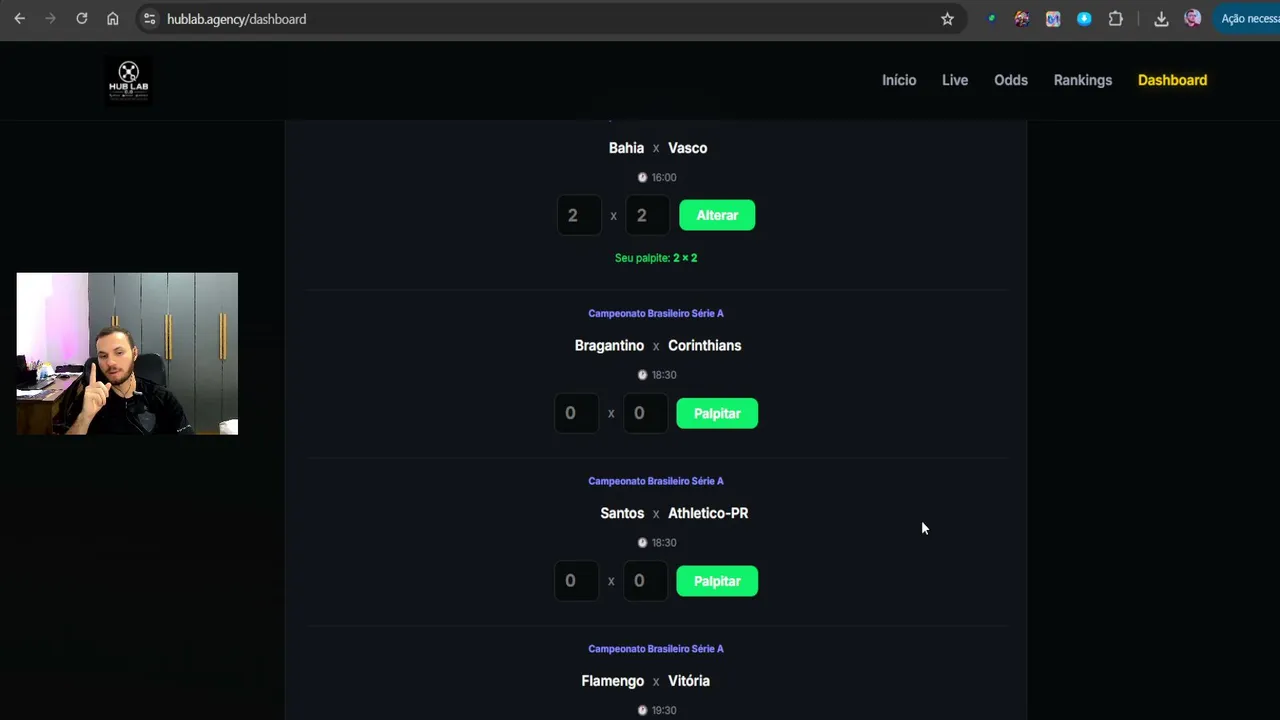Screen dimensions: 1280x720
Task: Click the 18:30 time under Bragantino match
Action: point(664,375)
